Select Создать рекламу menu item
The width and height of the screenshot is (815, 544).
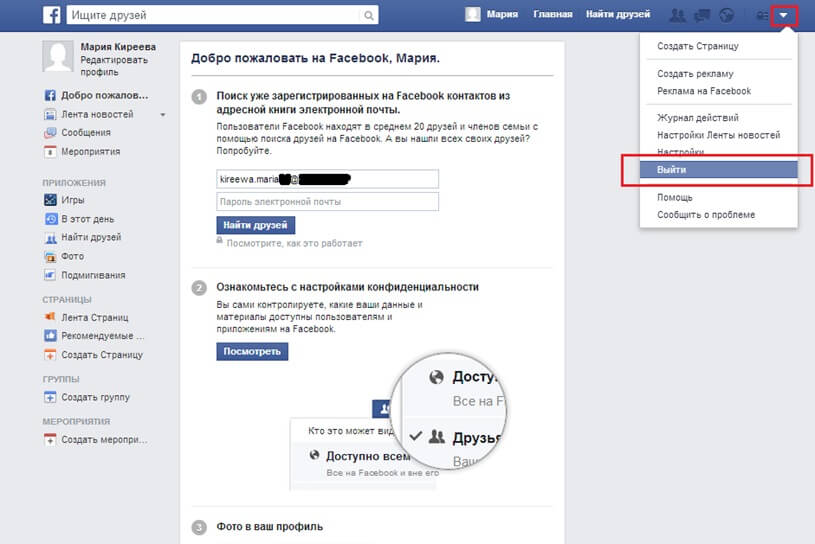click(x=695, y=74)
